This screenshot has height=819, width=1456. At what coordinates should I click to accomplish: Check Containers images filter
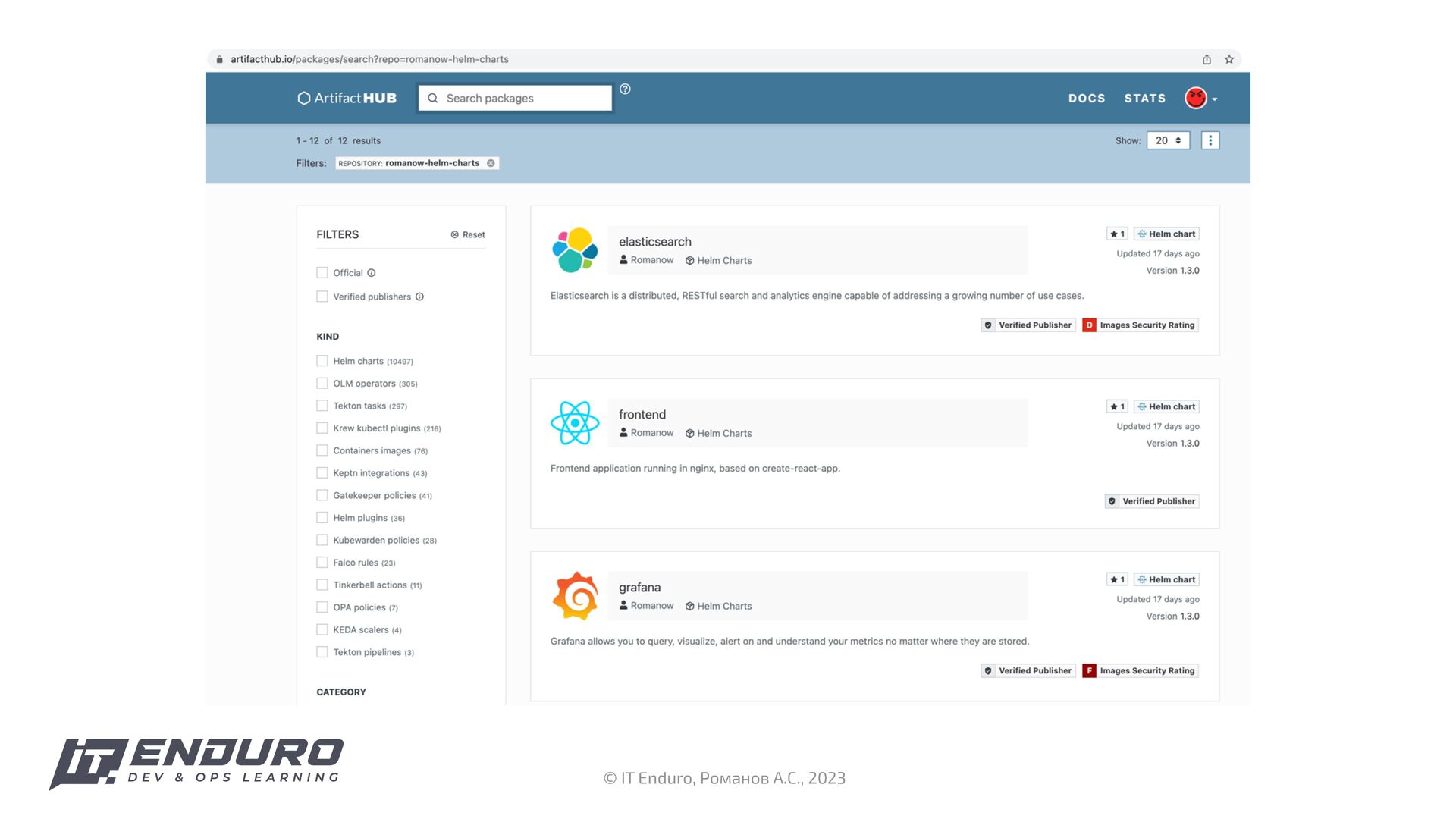coord(322,450)
